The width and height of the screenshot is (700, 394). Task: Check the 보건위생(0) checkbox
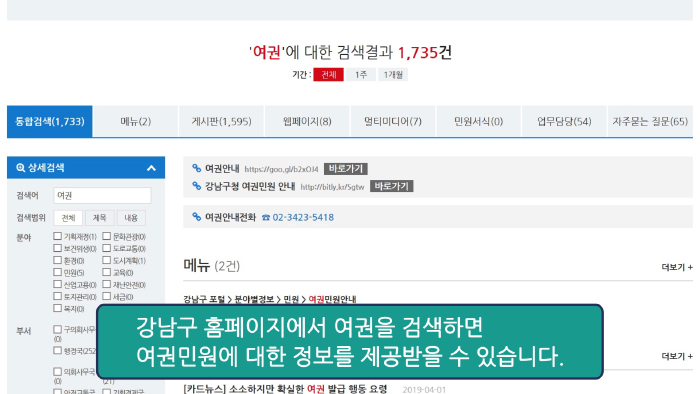click(x=58, y=248)
